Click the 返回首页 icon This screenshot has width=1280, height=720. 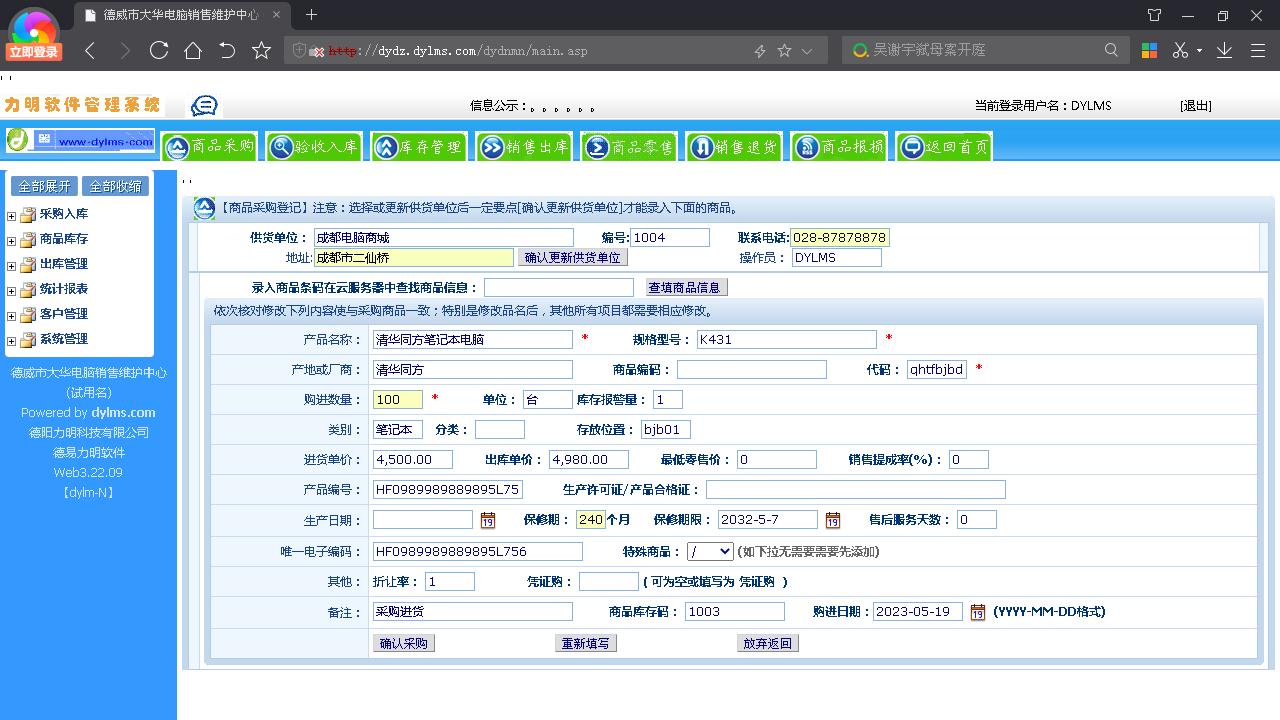click(942, 146)
